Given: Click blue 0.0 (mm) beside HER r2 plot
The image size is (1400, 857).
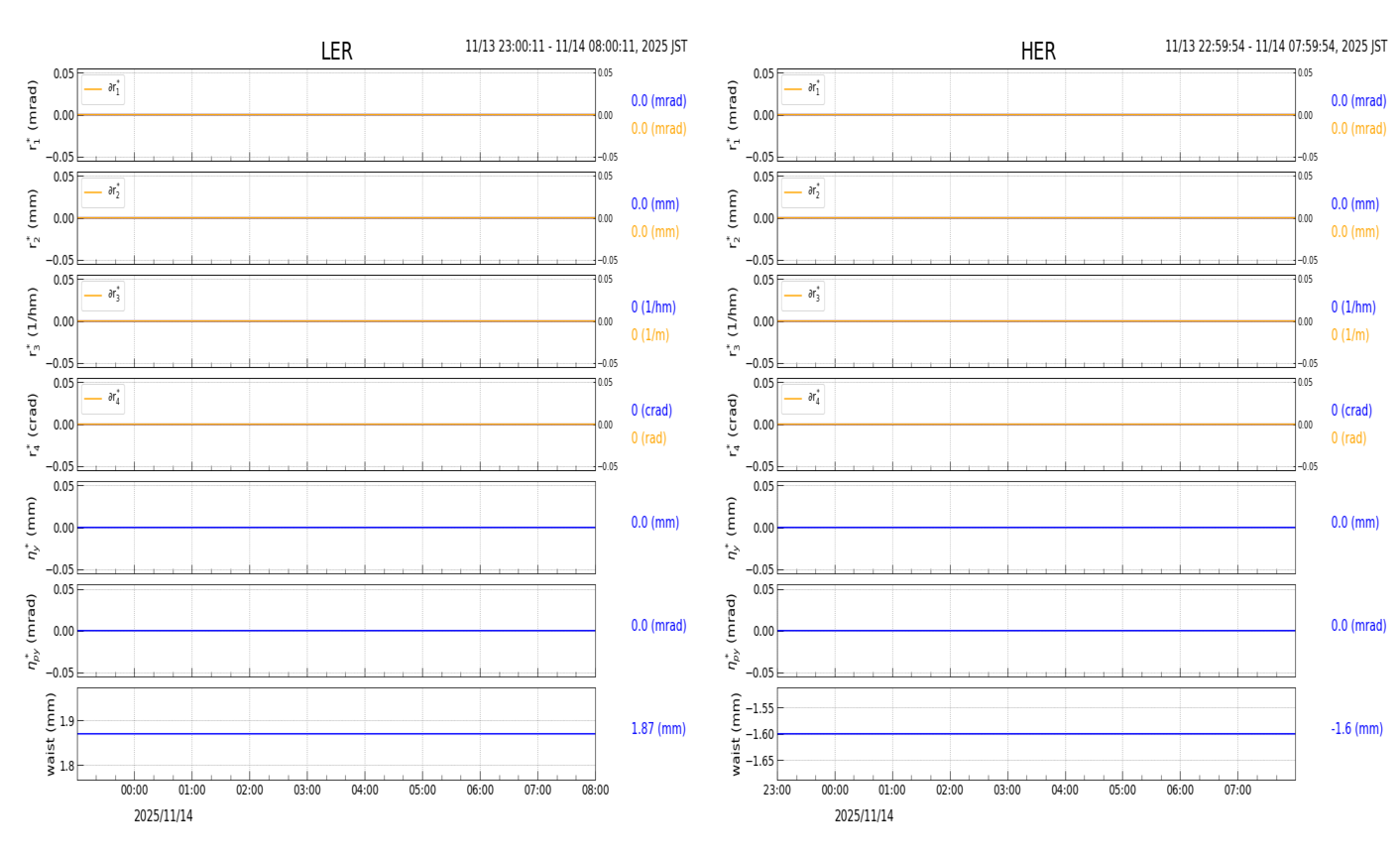Looking at the screenshot, I should tap(1355, 204).
